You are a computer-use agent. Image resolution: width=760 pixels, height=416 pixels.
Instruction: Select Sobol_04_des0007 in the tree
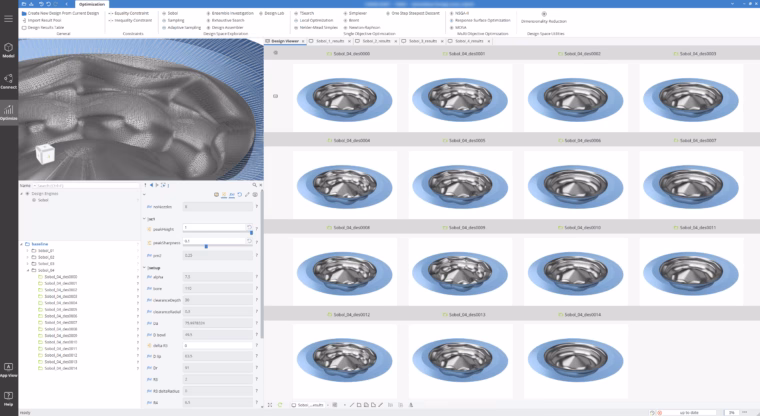click(61, 322)
